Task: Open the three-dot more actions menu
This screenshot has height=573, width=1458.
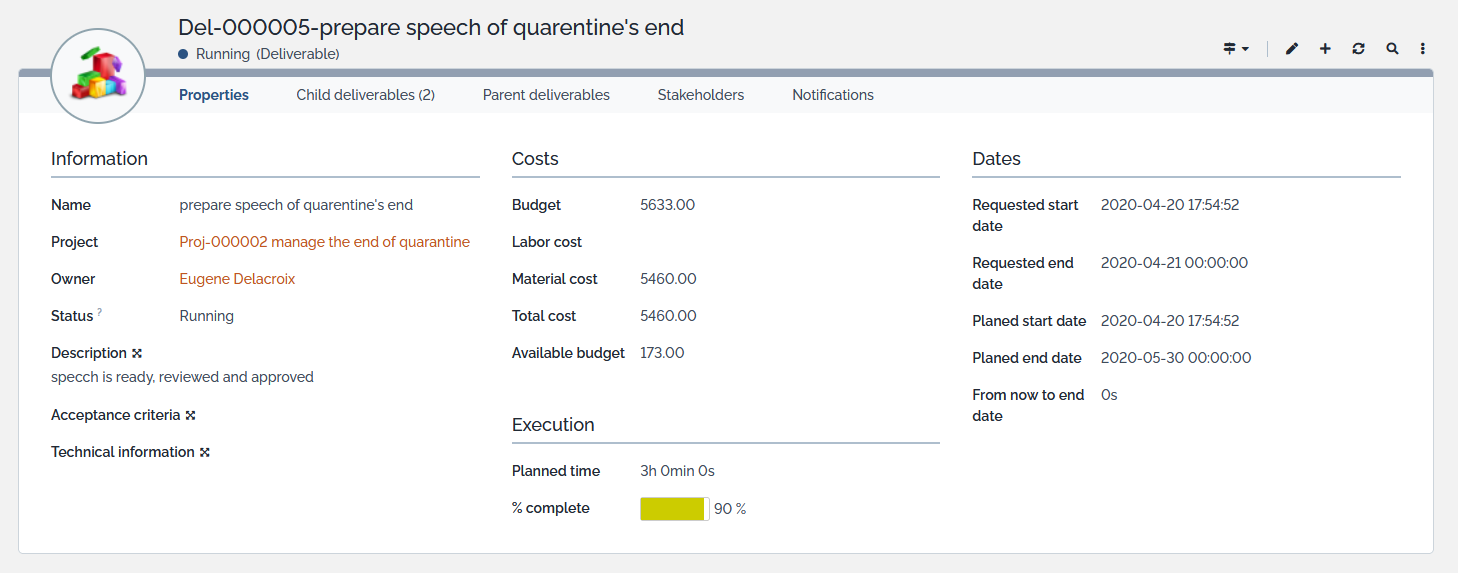Action: point(1422,49)
